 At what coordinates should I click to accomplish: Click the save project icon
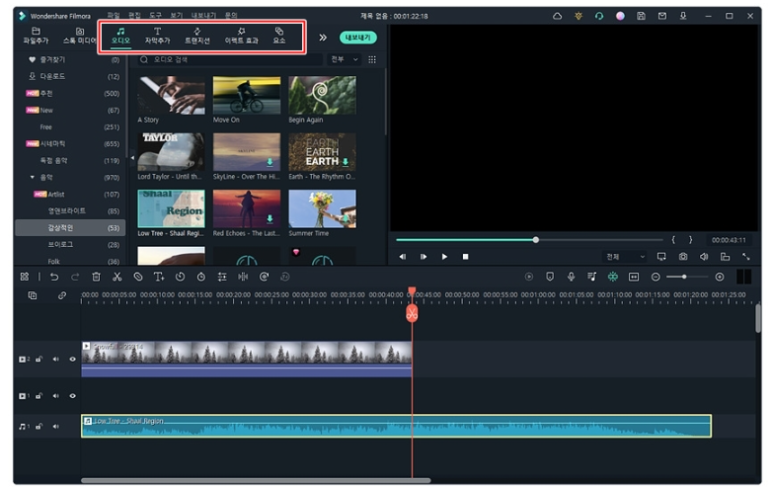click(x=641, y=16)
